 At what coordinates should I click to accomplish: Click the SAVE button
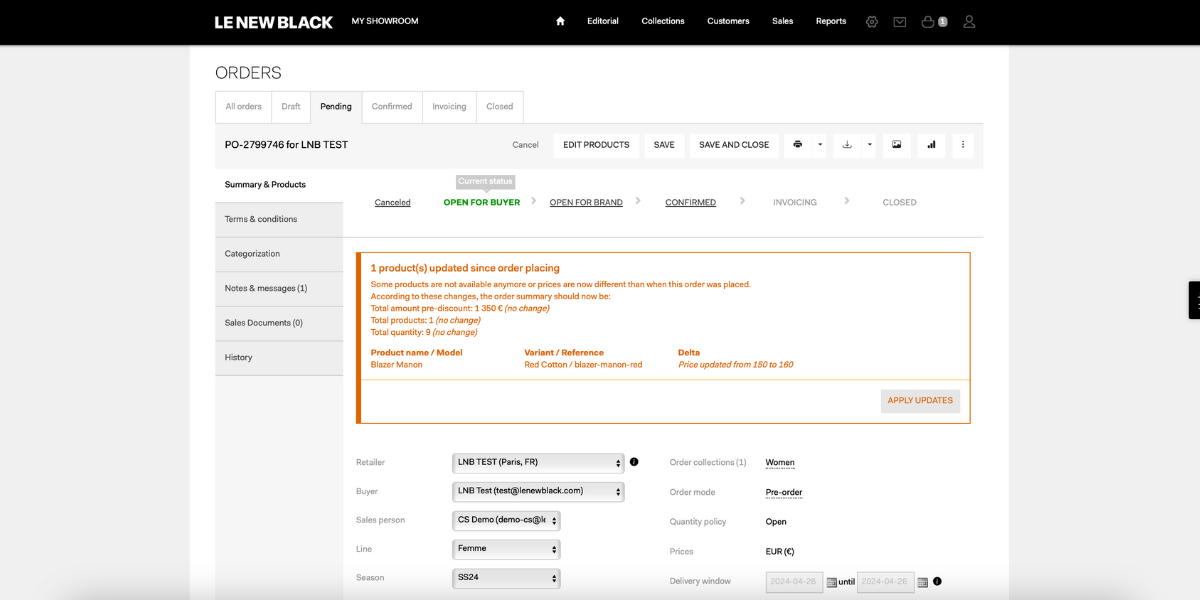pyautogui.click(x=664, y=145)
